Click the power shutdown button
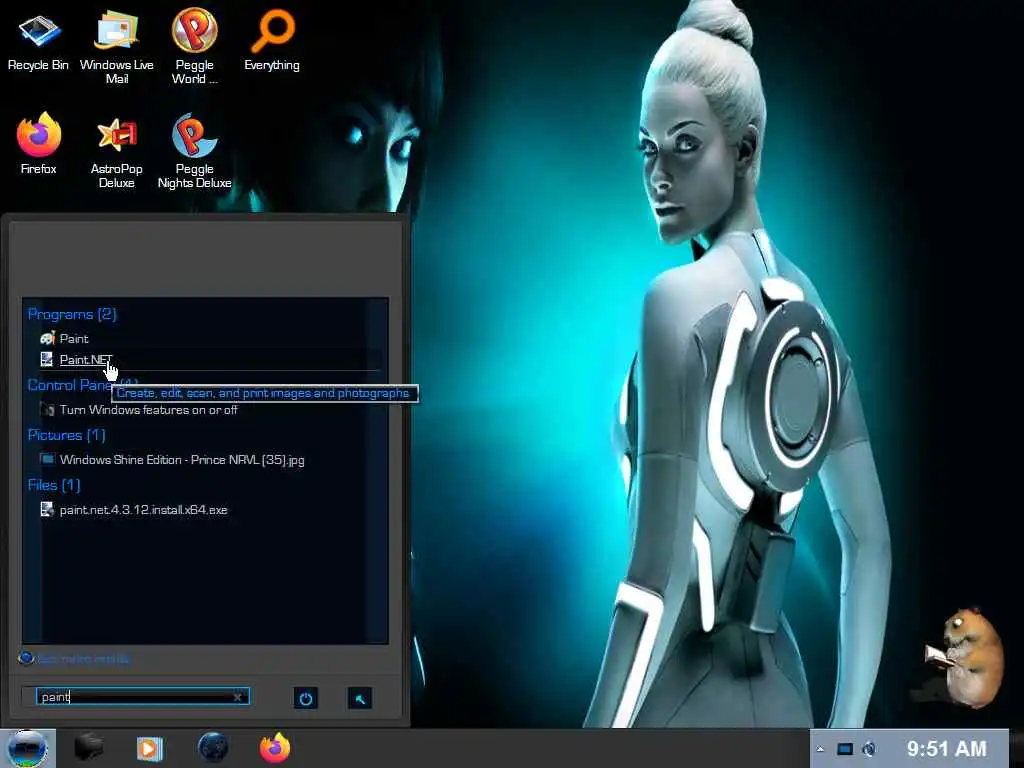1024x768 pixels. click(x=306, y=698)
